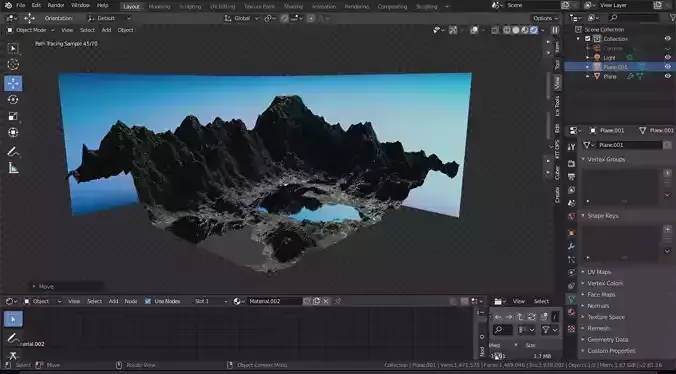Click the Scene name field
Viewport: 676px width, 374px height.
click(532, 5)
